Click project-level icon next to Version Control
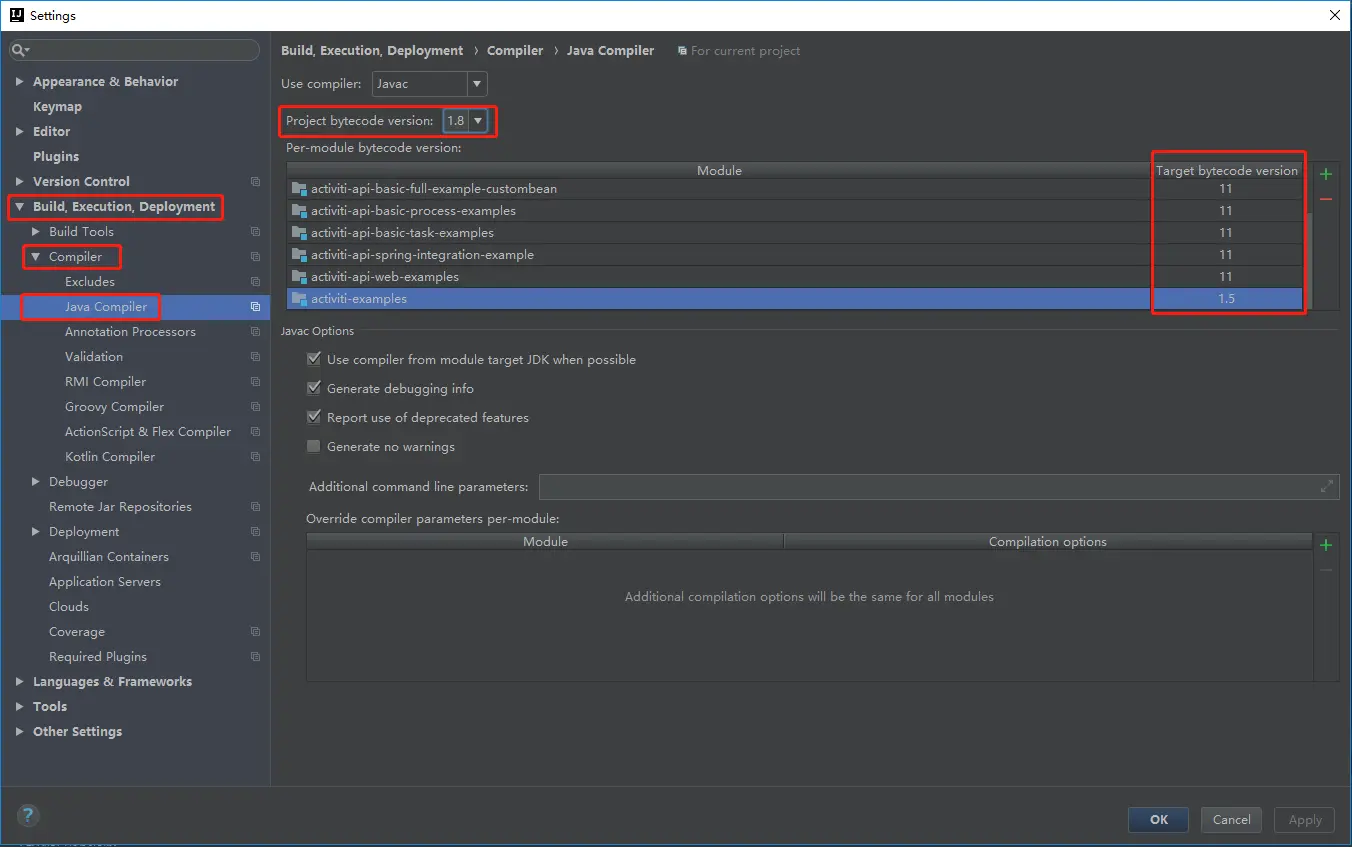This screenshot has height=847, width=1352. click(255, 182)
